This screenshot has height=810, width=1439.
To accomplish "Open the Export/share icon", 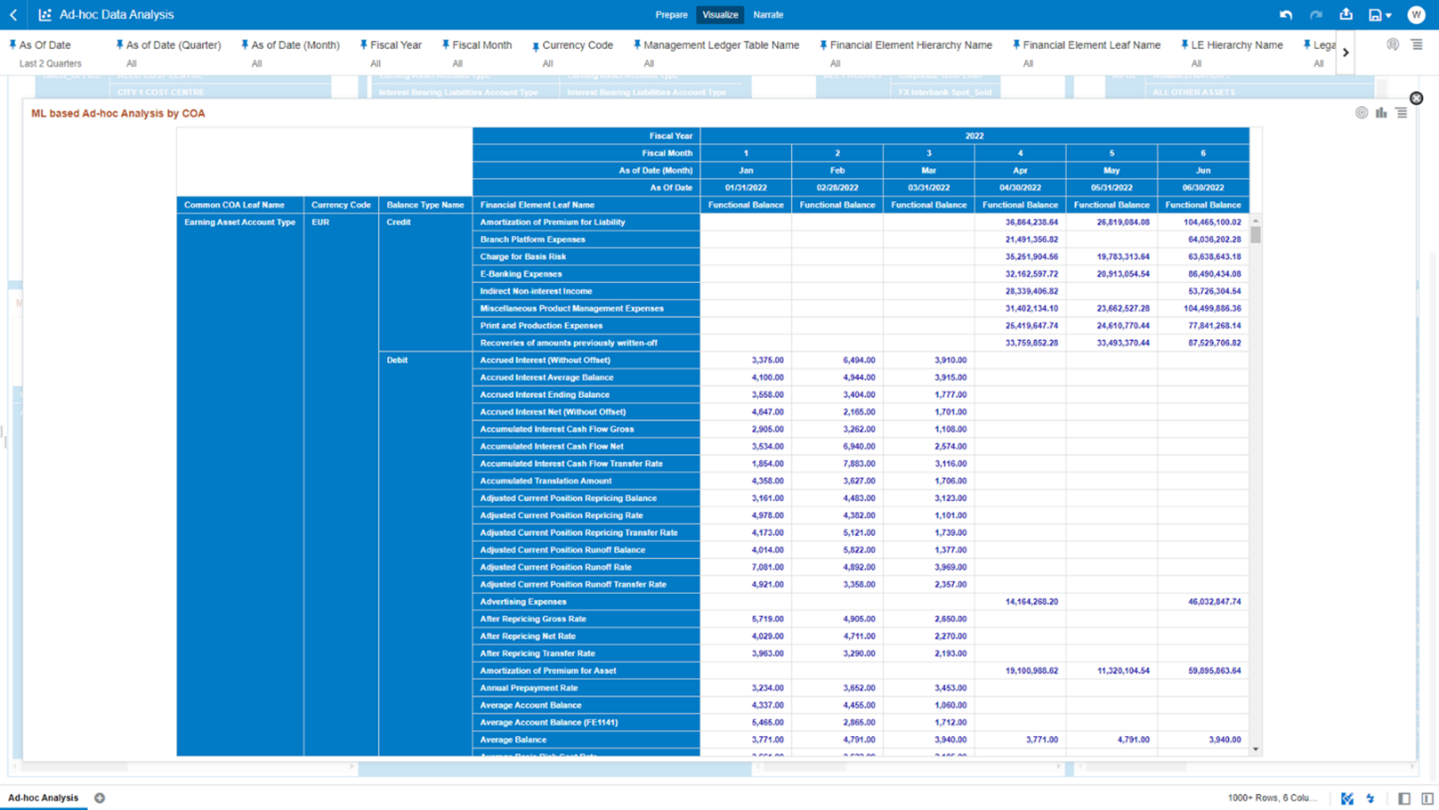I will coord(1346,15).
